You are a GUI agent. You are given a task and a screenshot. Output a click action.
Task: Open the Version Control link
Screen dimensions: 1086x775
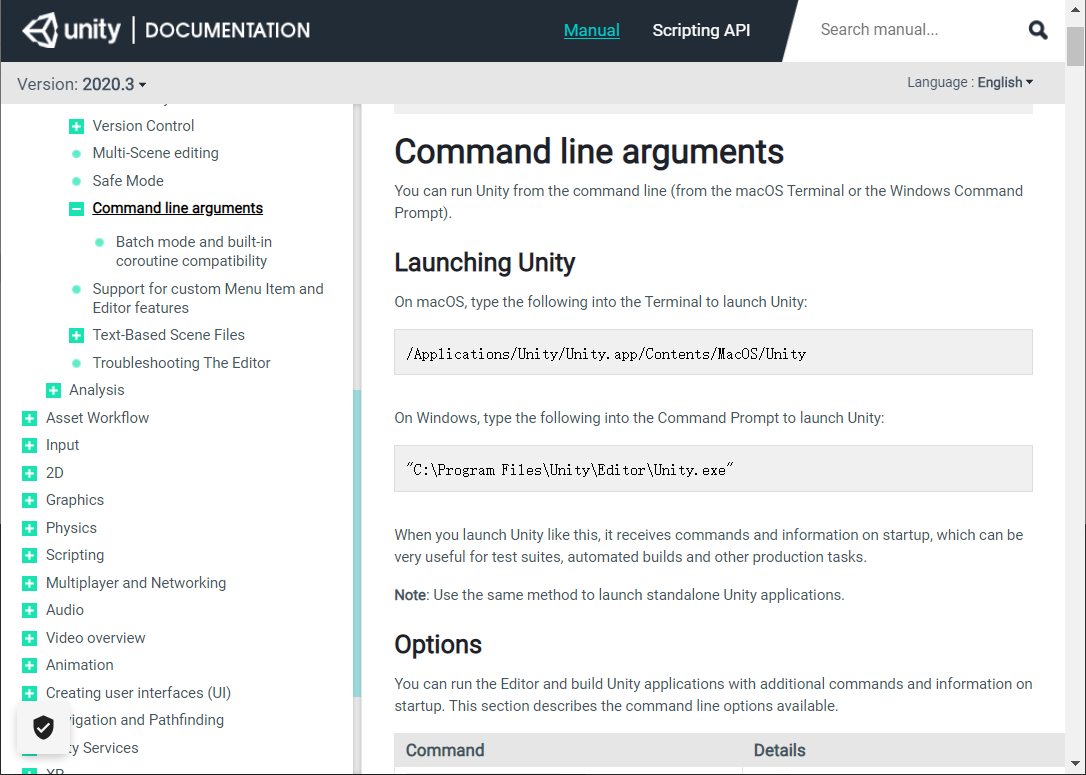click(x=143, y=126)
